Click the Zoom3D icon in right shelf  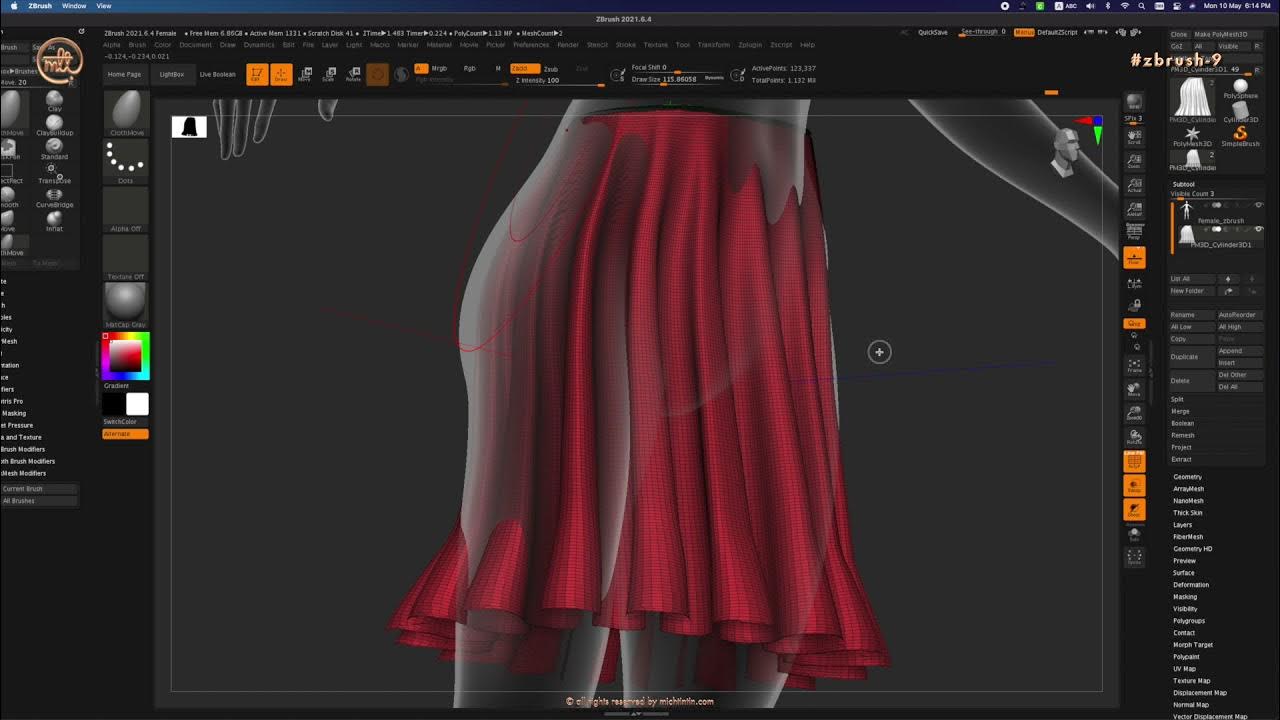pos(1134,412)
